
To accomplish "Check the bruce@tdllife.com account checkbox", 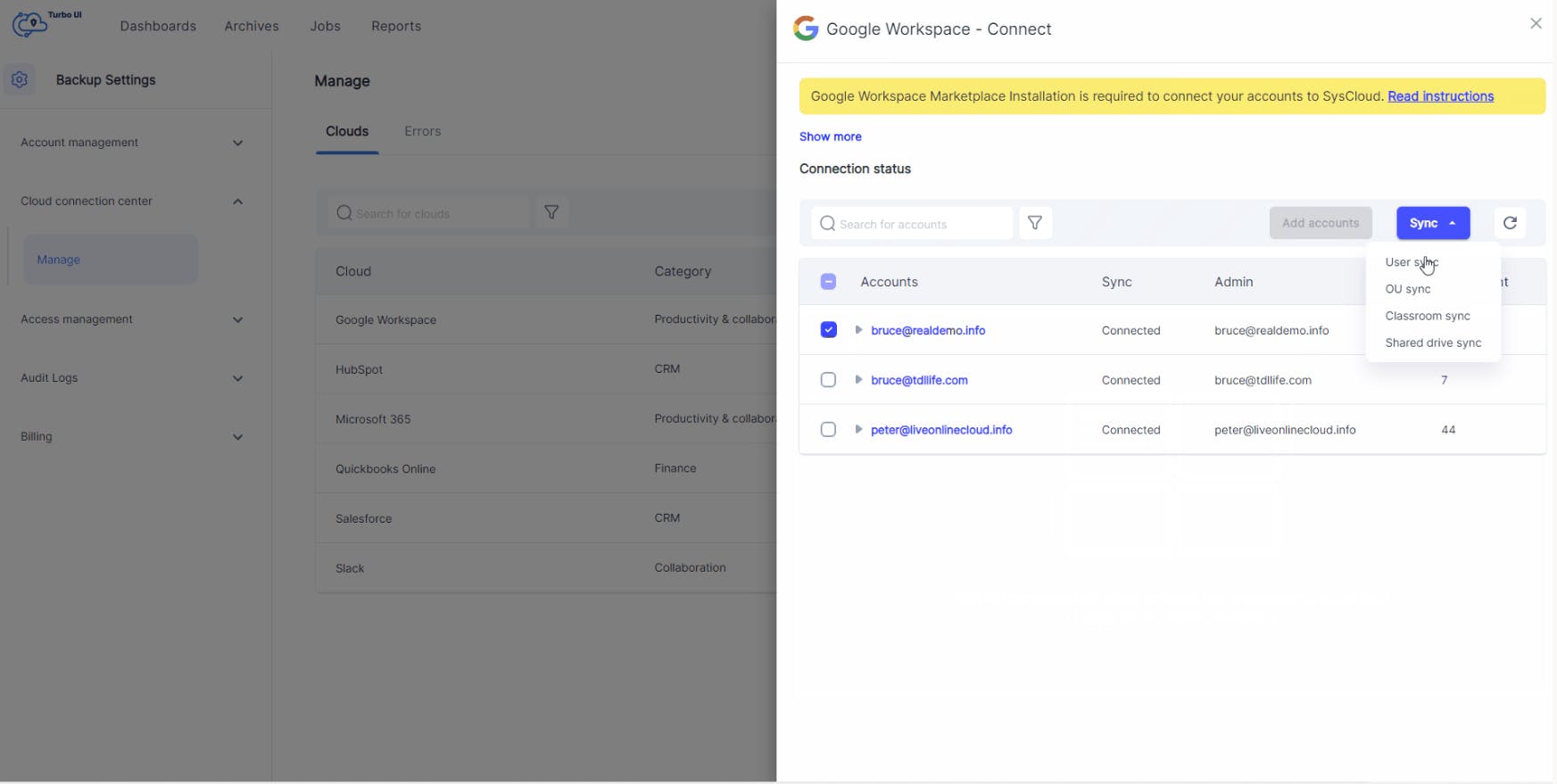I will (828, 380).
